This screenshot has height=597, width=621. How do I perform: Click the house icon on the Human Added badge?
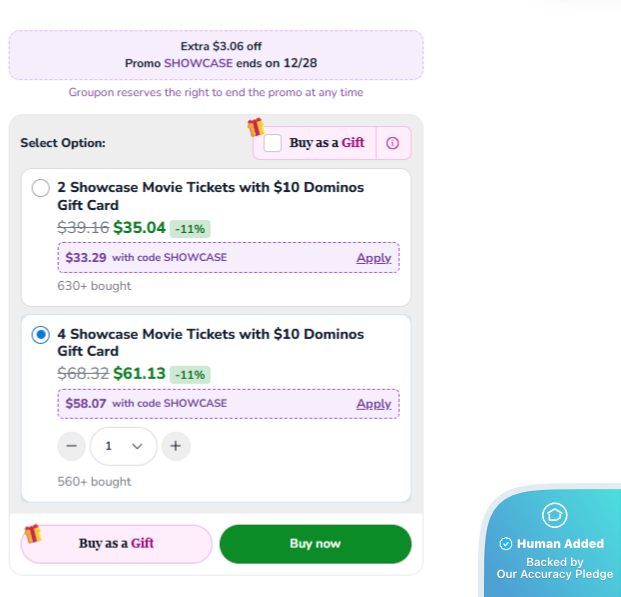pyautogui.click(x=554, y=515)
